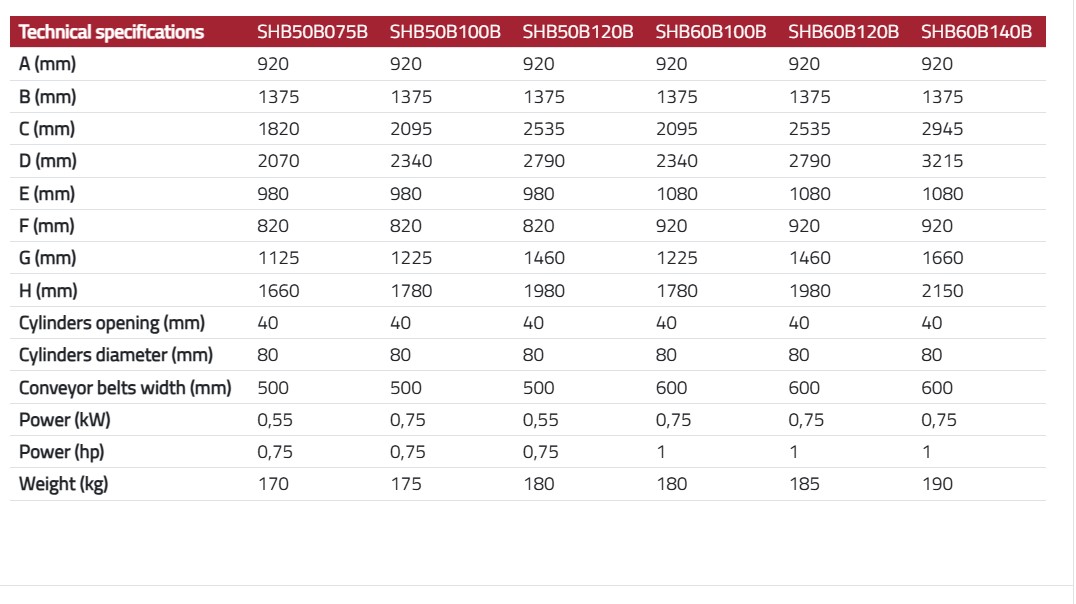This screenshot has width=1076, height=604.
Task: Click the 170 weight value
Action: click(x=273, y=484)
